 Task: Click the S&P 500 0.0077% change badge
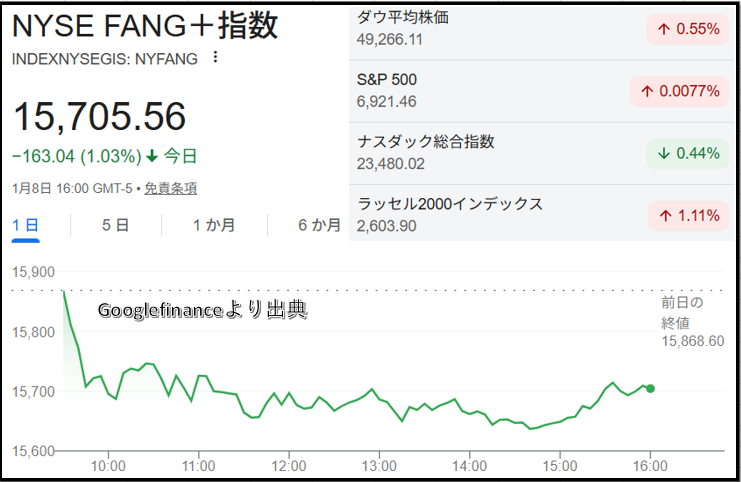[x=675, y=91]
